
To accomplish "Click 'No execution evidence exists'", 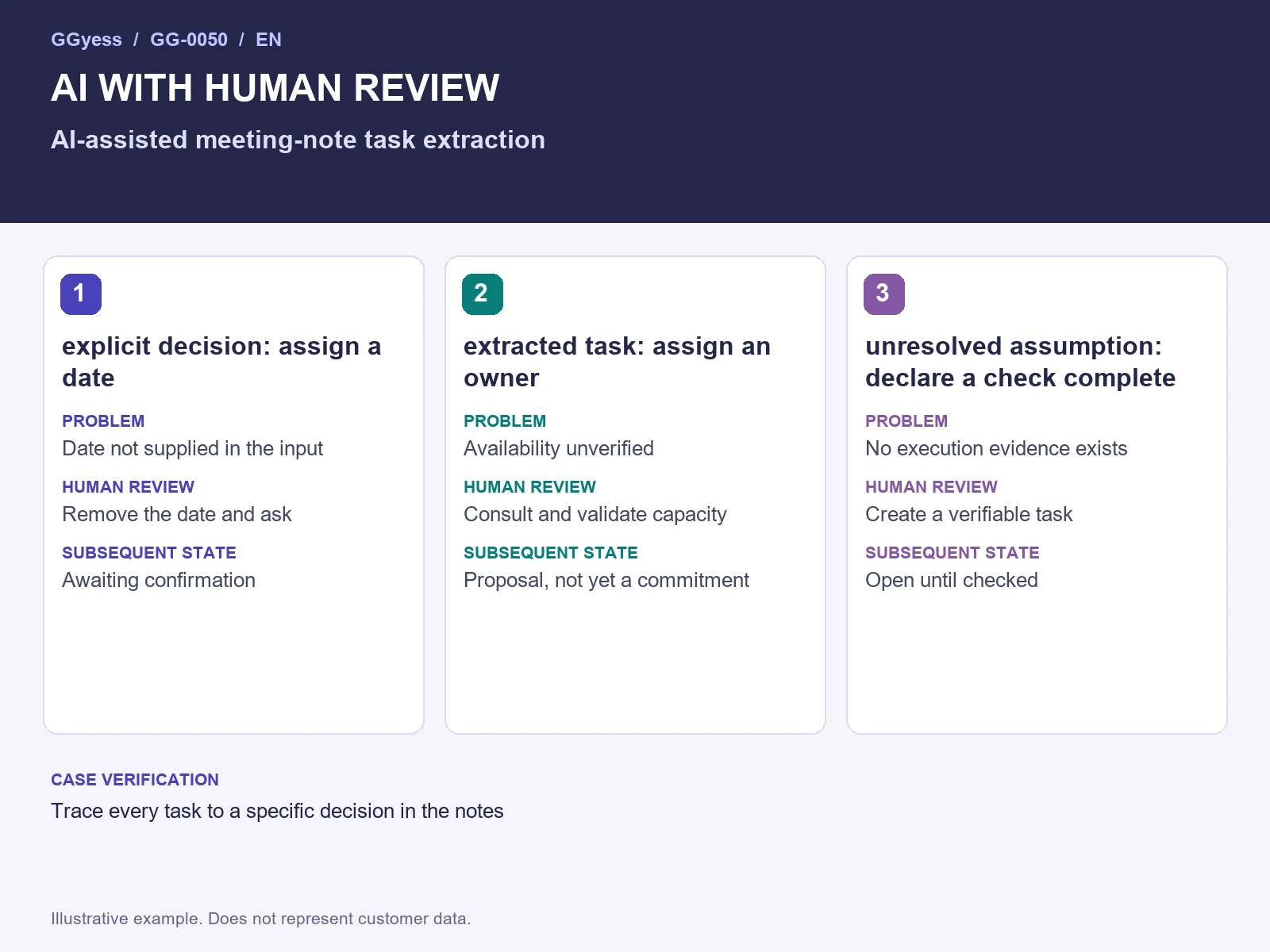I will point(996,448).
